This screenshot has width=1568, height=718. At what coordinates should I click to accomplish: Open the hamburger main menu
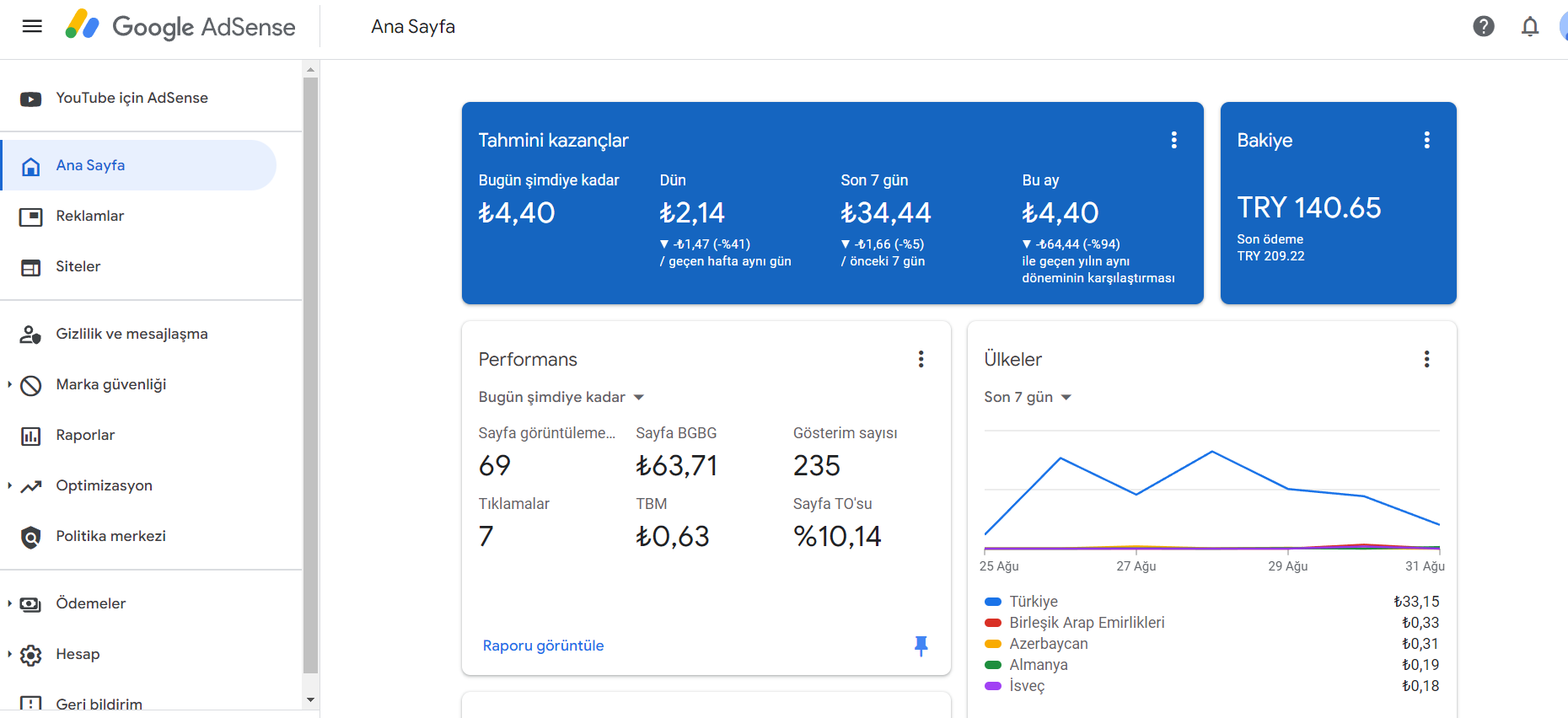pyautogui.click(x=32, y=26)
